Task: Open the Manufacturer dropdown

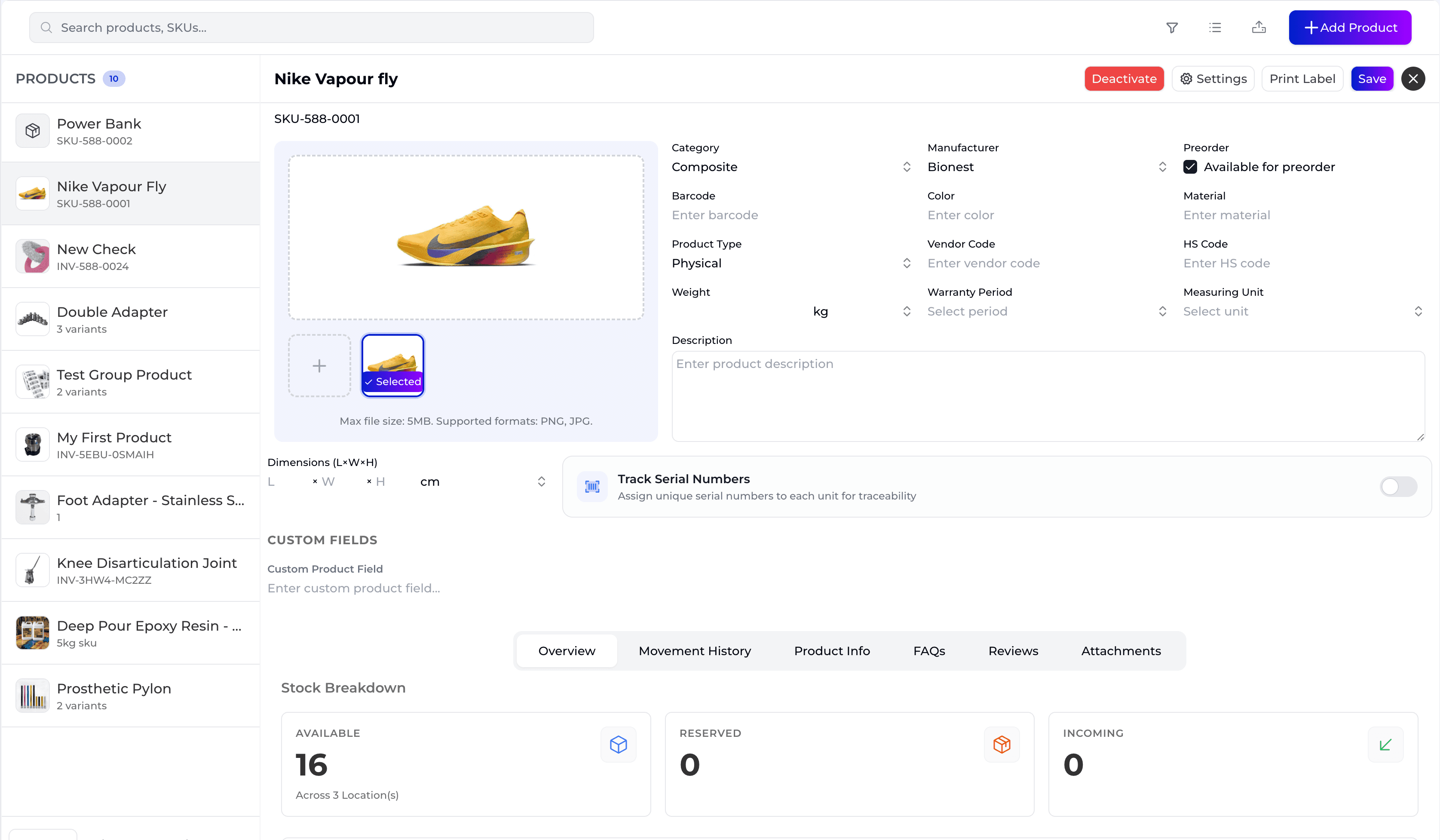Action: tap(1047, 167)
